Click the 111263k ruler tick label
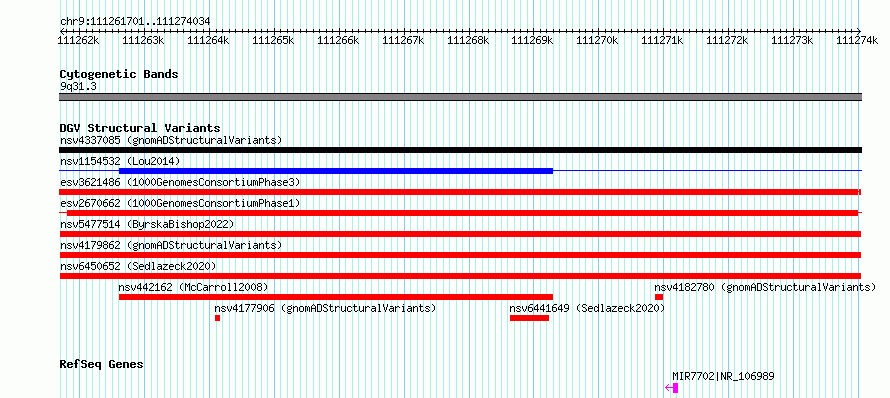The height and width of the screenshot is (398, 890). point(144,40)
